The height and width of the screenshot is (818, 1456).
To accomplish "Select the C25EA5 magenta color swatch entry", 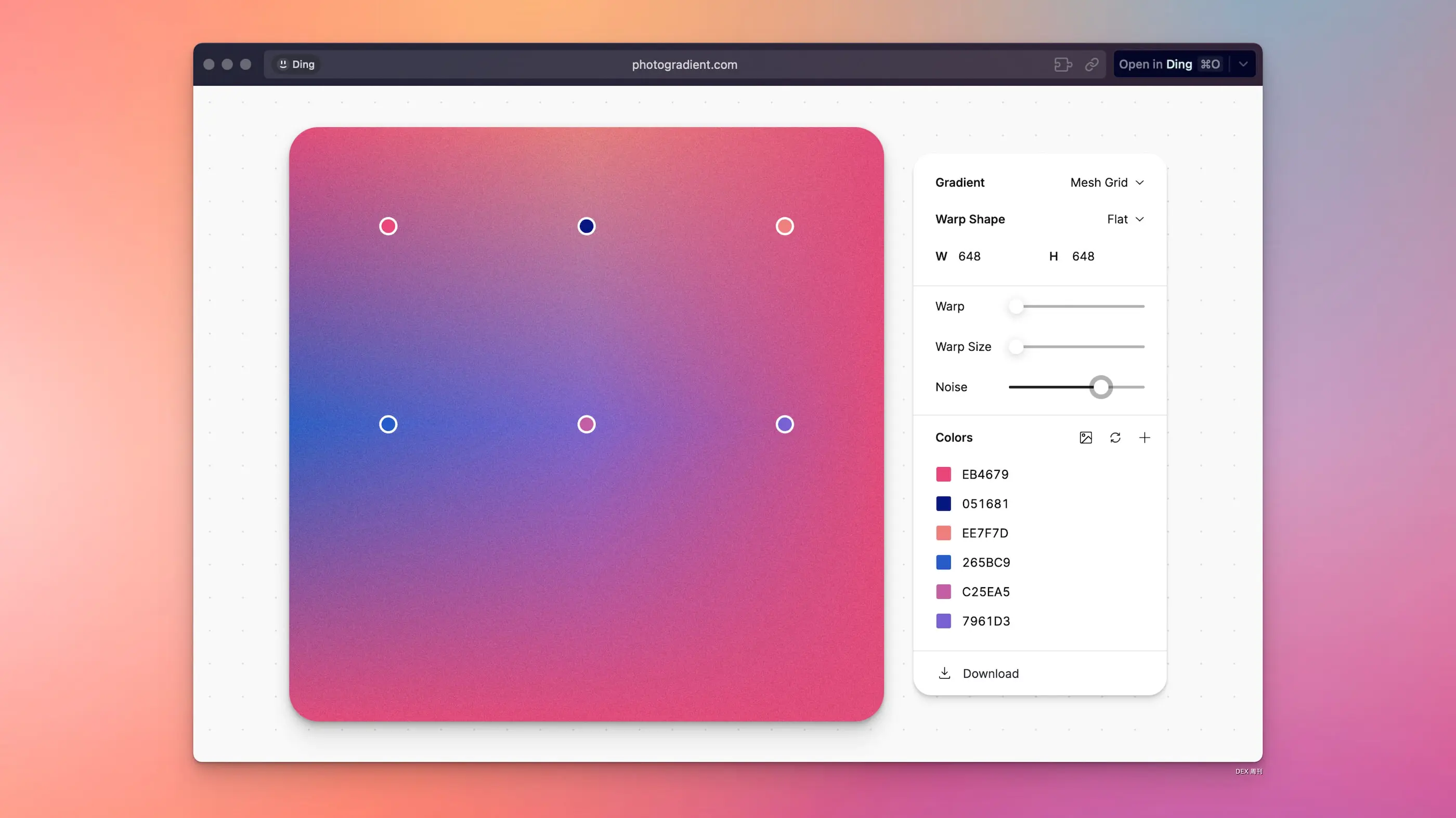I will (943, 591).
